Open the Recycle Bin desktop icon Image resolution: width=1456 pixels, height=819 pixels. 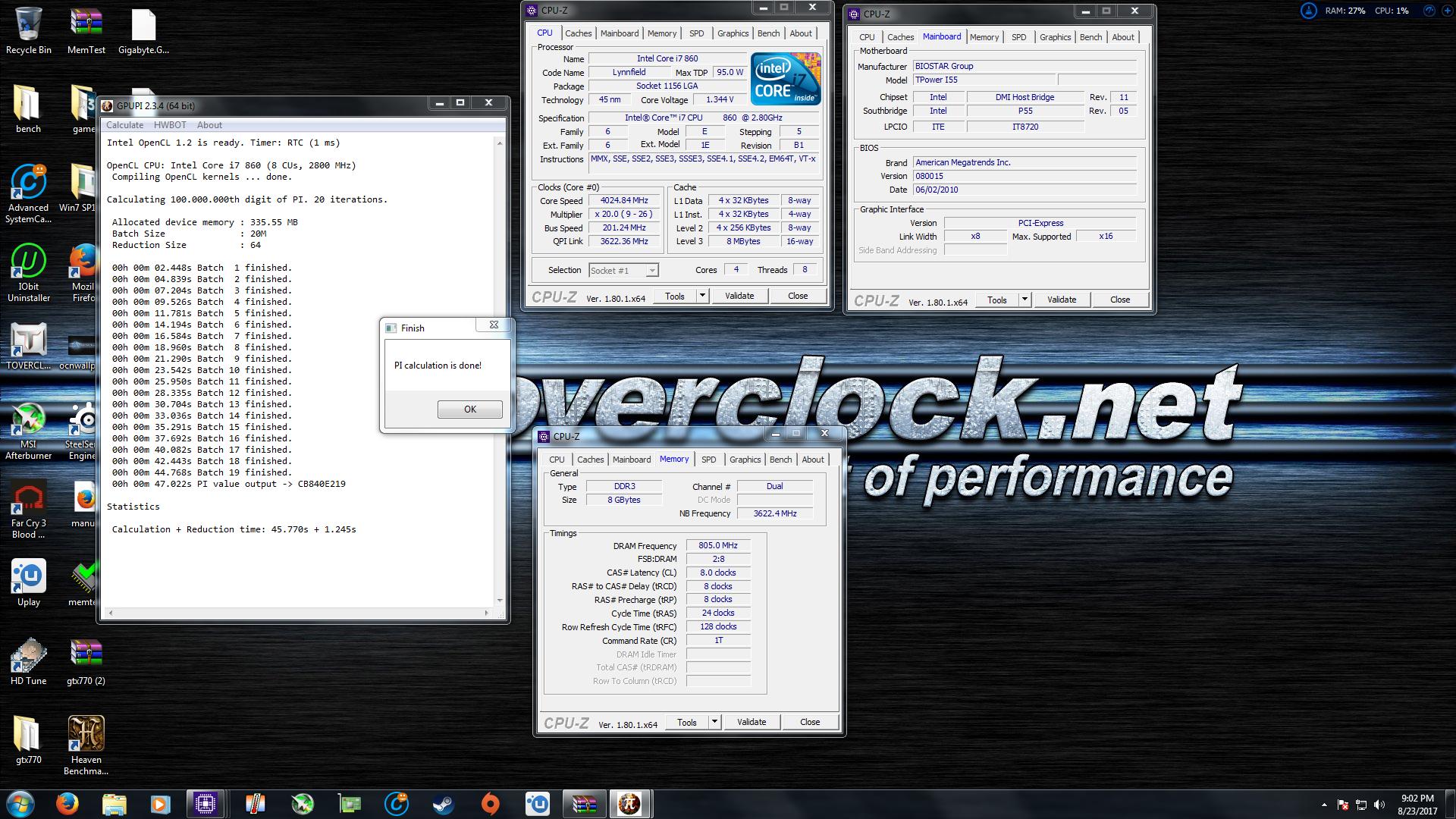[28, 30]
